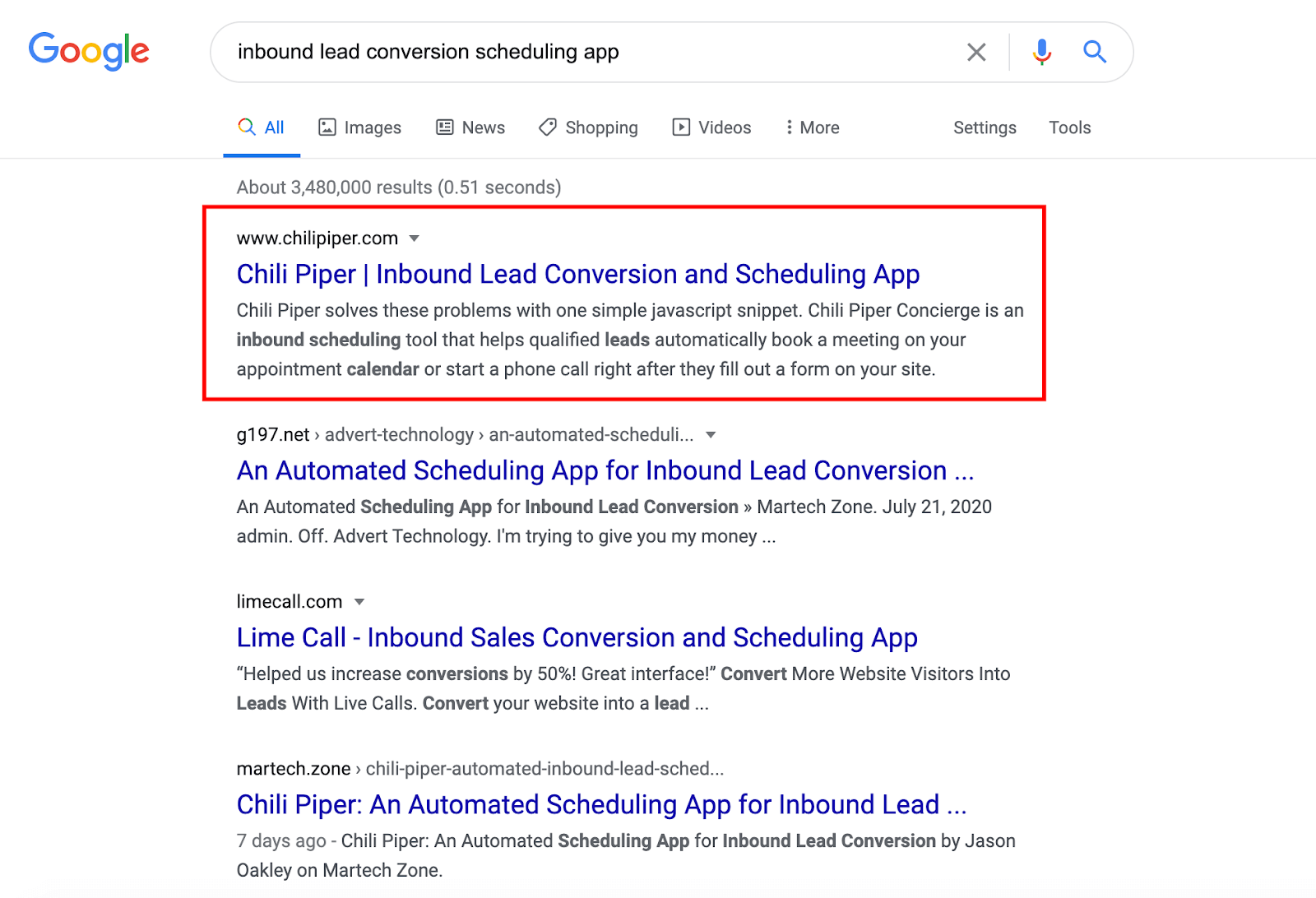Viewport: 1316px width, 898px height.
Task: Open the martech.zone Chili Piper result title
Action: 601,804
